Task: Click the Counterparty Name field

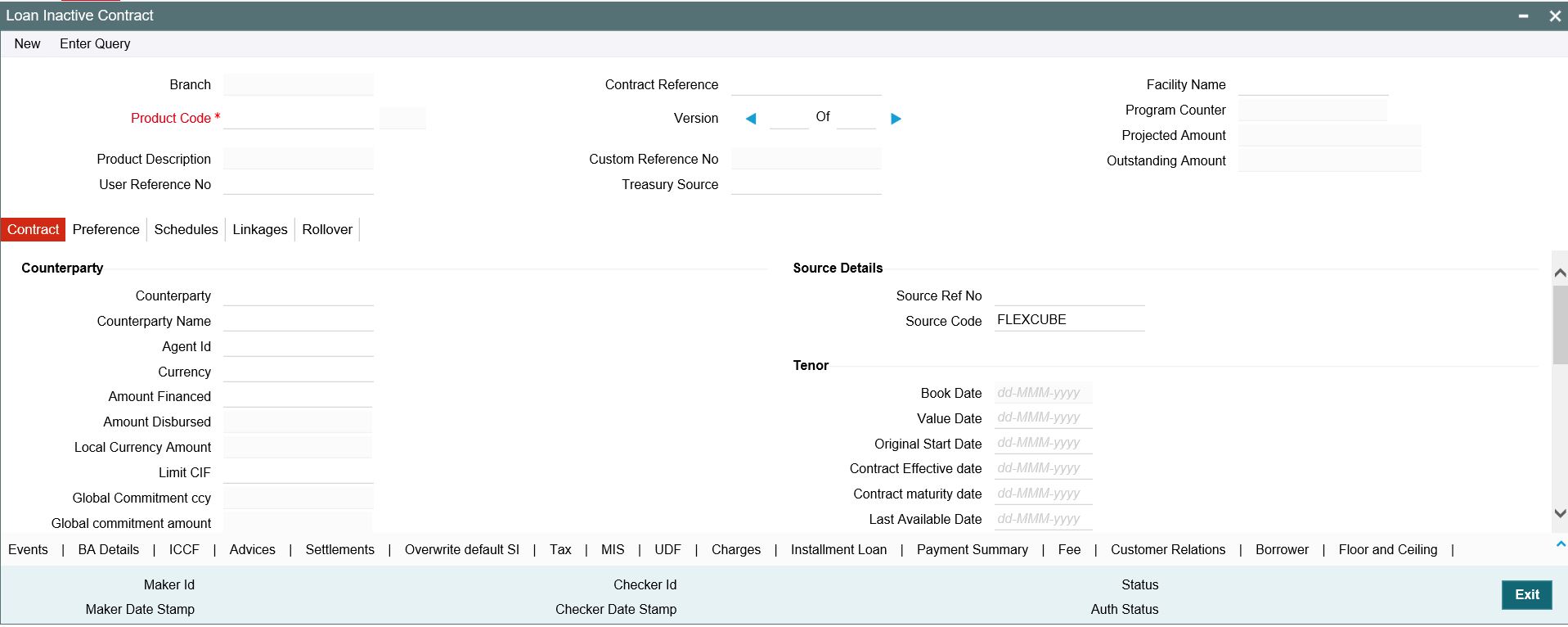Action: [299, 321]
